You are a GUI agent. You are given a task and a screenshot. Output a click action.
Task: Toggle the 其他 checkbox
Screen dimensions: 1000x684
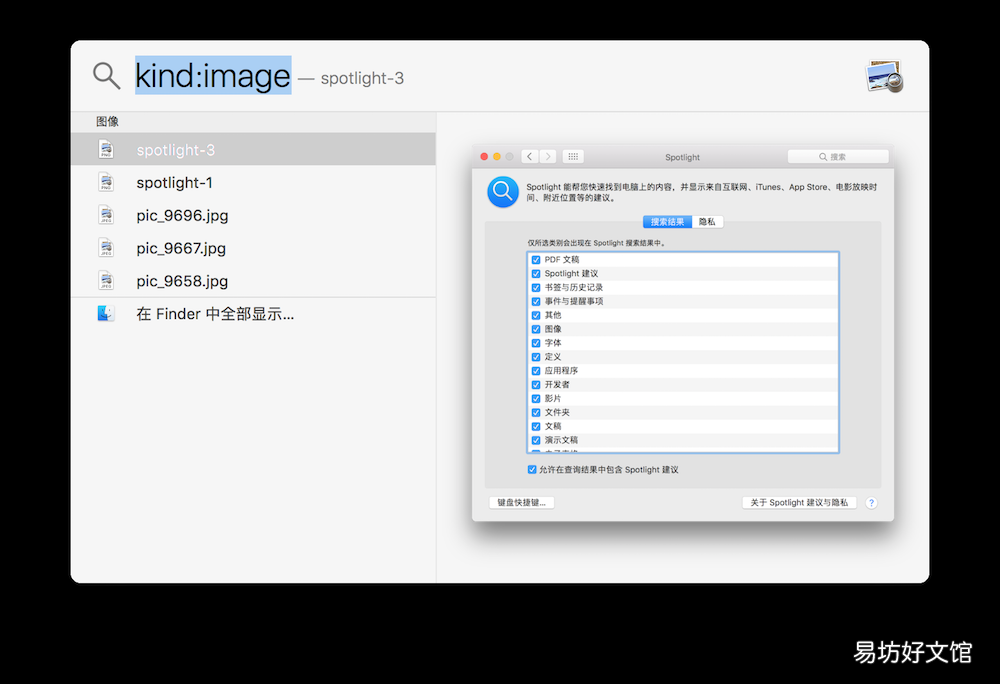point(536,316)
